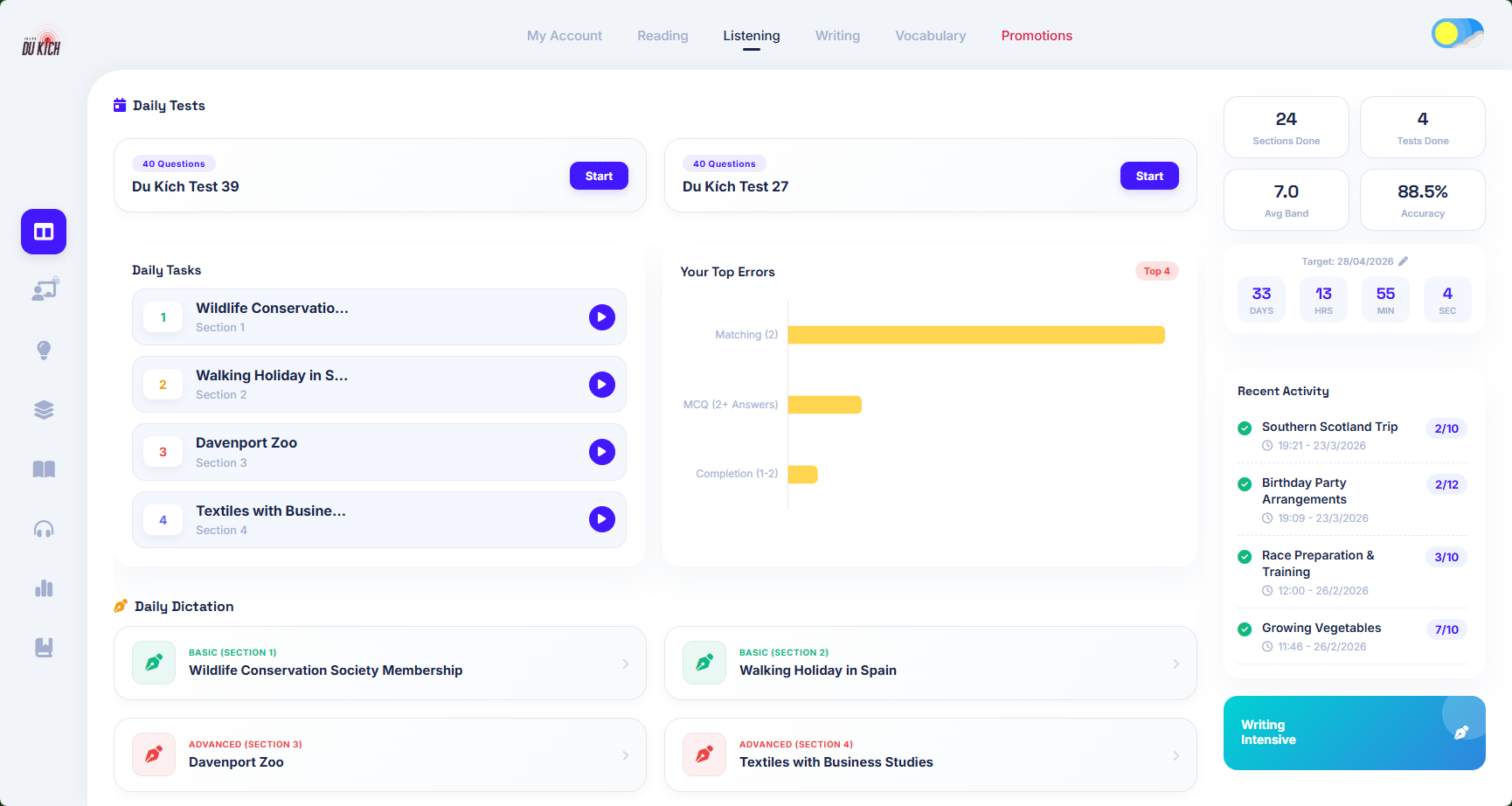Expand Walking Holiday in Spain dictation chevron
The height and width of the screenshot is (806, 1512).
(1176, 664)
